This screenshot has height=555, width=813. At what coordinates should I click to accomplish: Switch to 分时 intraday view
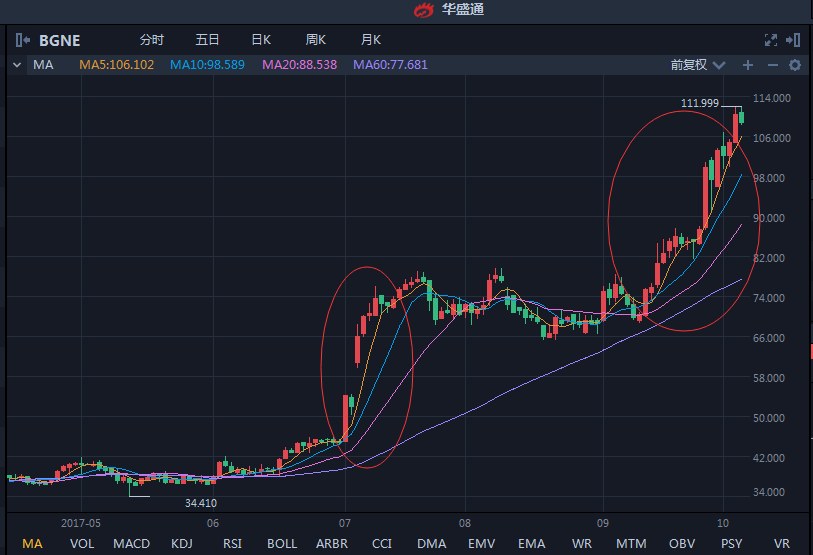[152, 41]
